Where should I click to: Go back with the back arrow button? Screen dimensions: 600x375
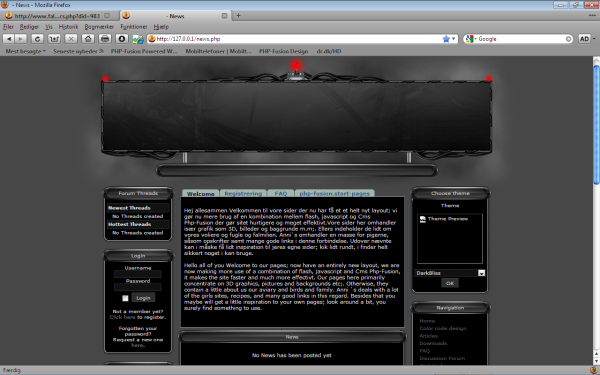pos(9,39)
